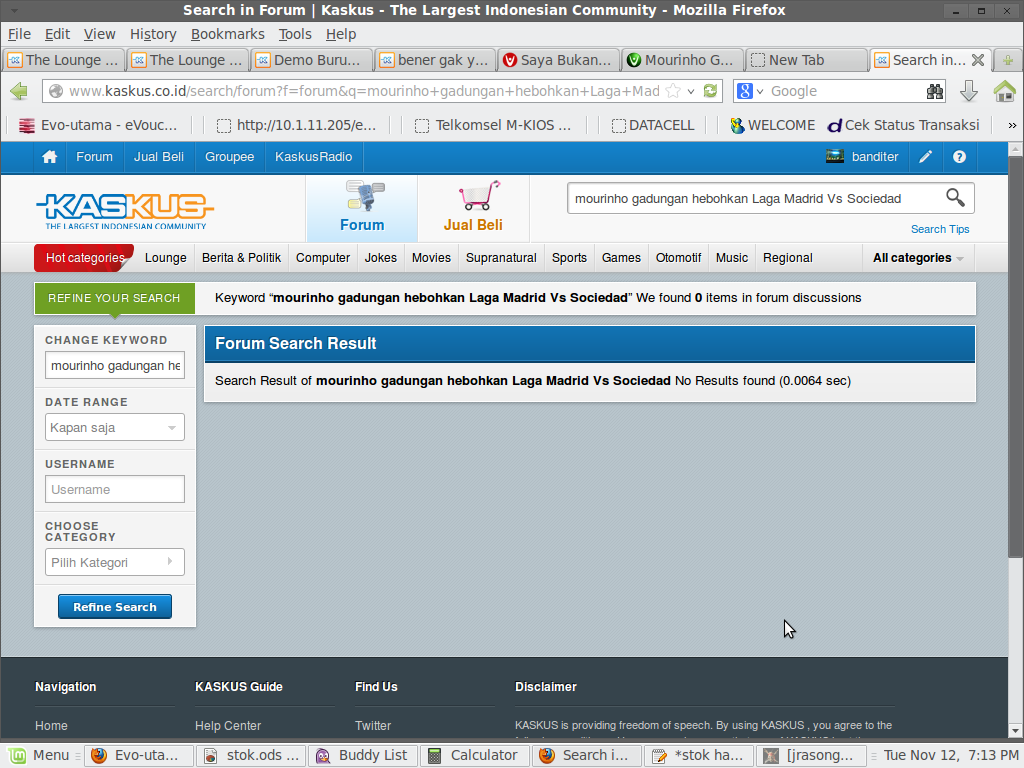Switch to the Mourinho G... tab

click(x=681, y=60)
